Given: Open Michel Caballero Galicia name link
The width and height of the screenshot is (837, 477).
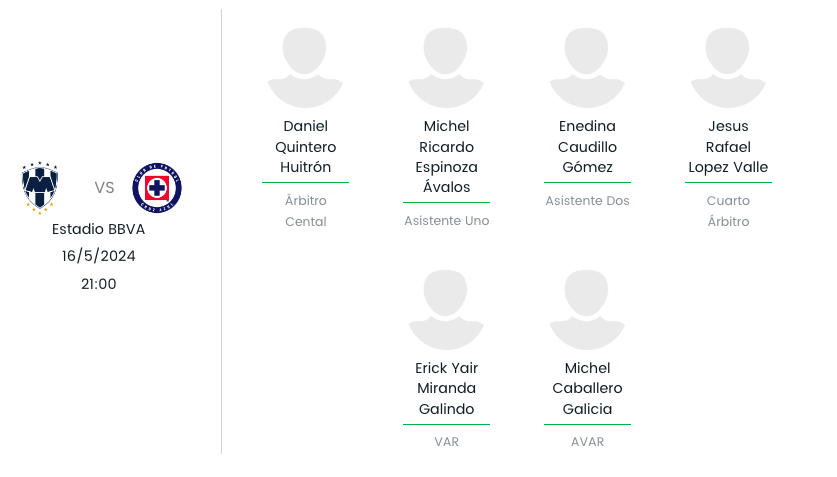Looking at the screenshot, I should pos(587,388).
